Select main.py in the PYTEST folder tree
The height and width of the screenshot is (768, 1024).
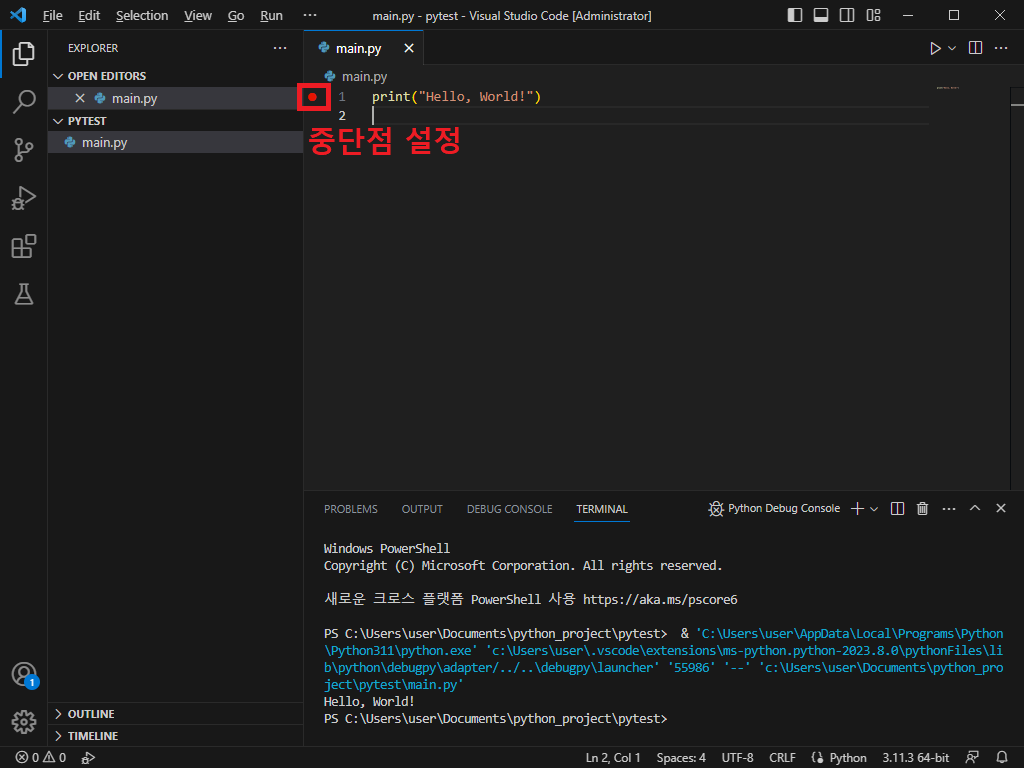[104, 143]
